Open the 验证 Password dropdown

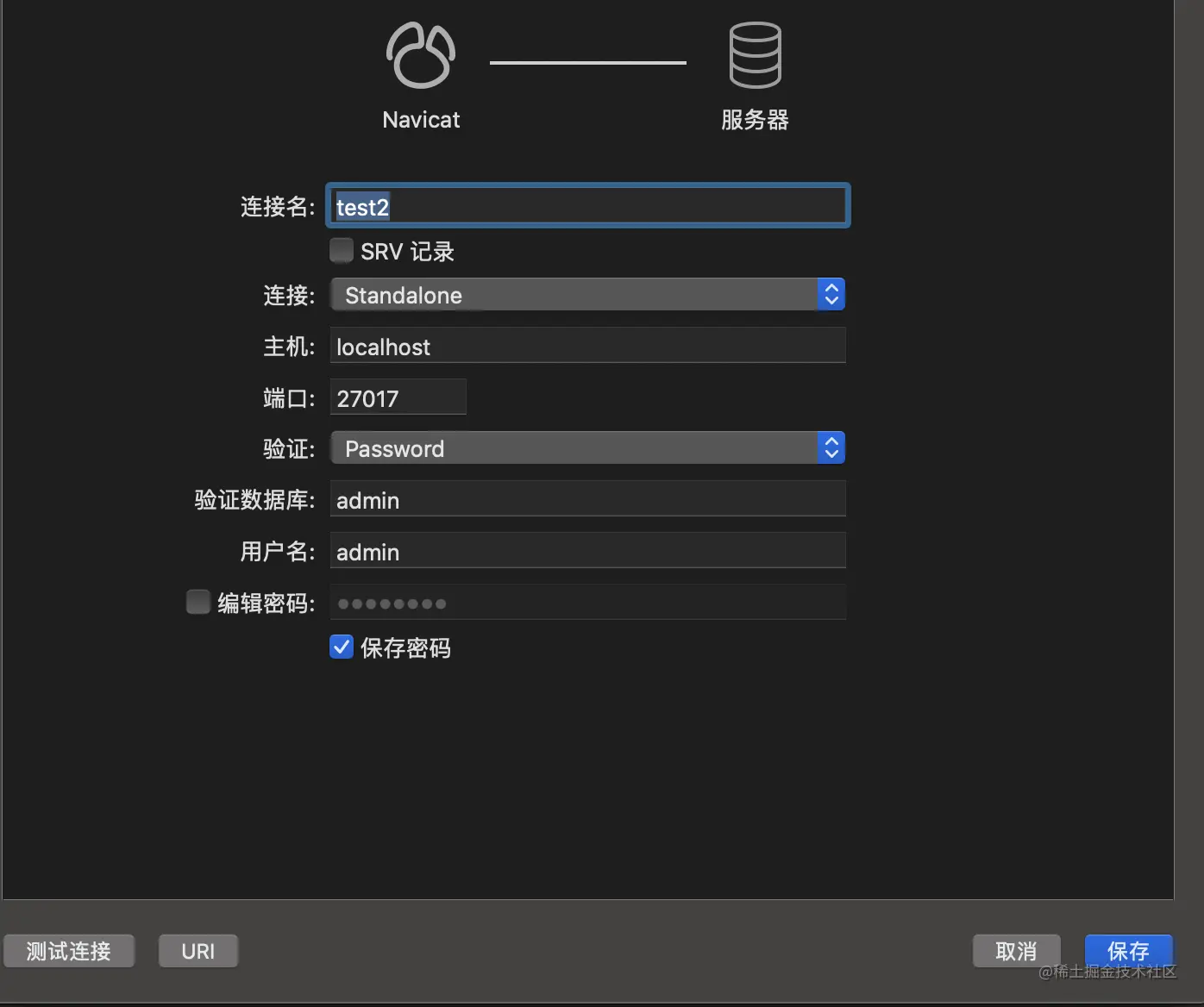pyautogui.click(x=588, y=448)
